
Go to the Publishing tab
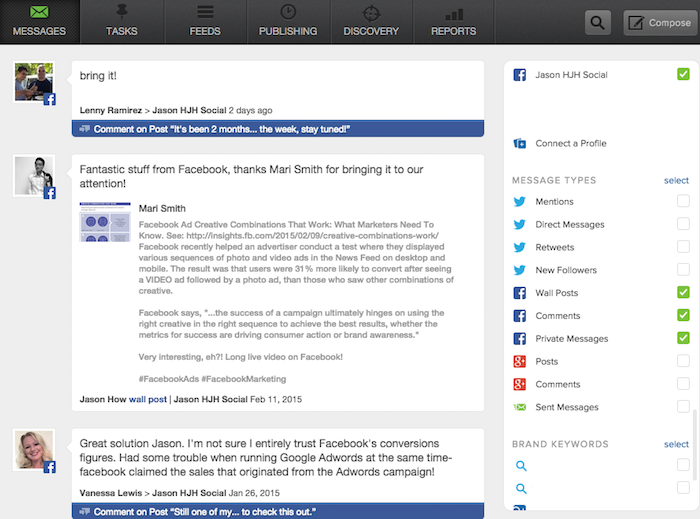point(288,21)
